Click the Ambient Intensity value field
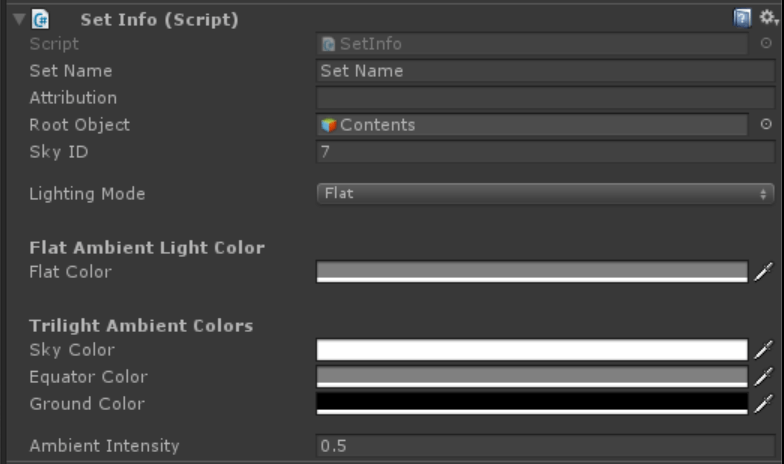784x464 pixels. pos(546,446)
